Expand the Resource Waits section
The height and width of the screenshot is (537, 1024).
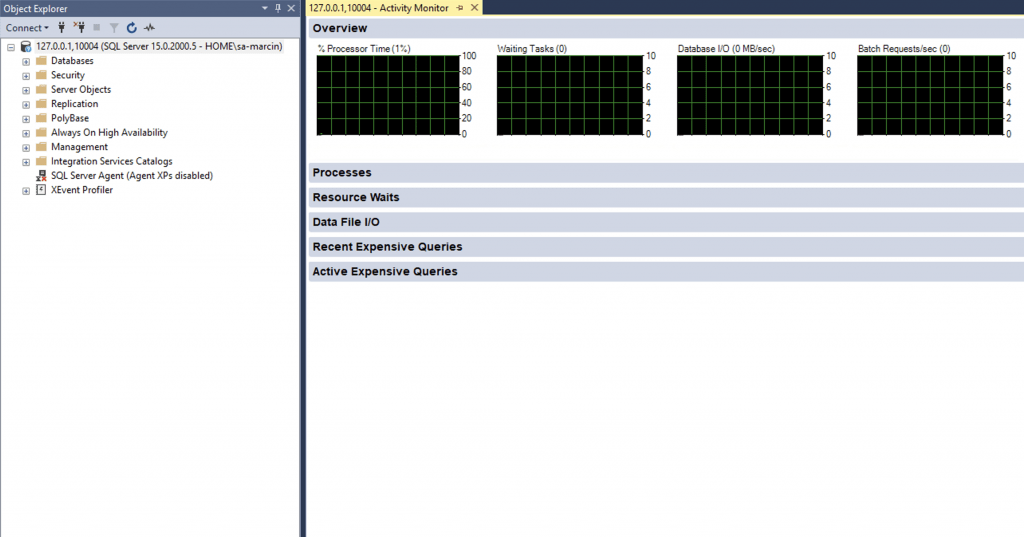(x=666, y=197)
